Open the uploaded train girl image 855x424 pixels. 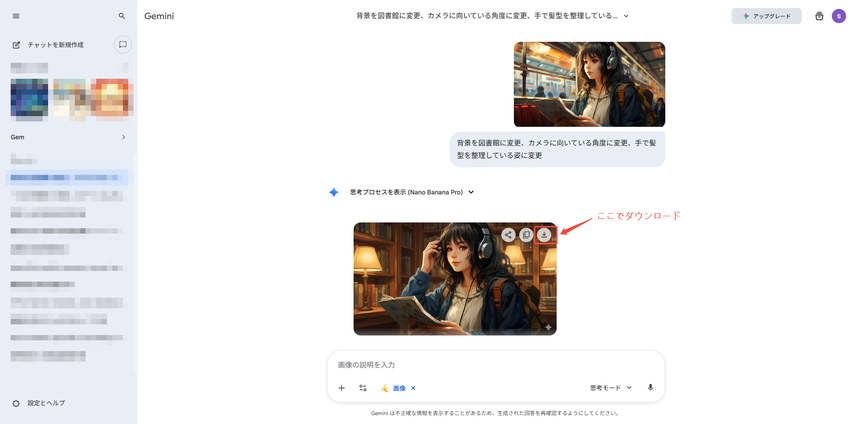pos(589,84)
